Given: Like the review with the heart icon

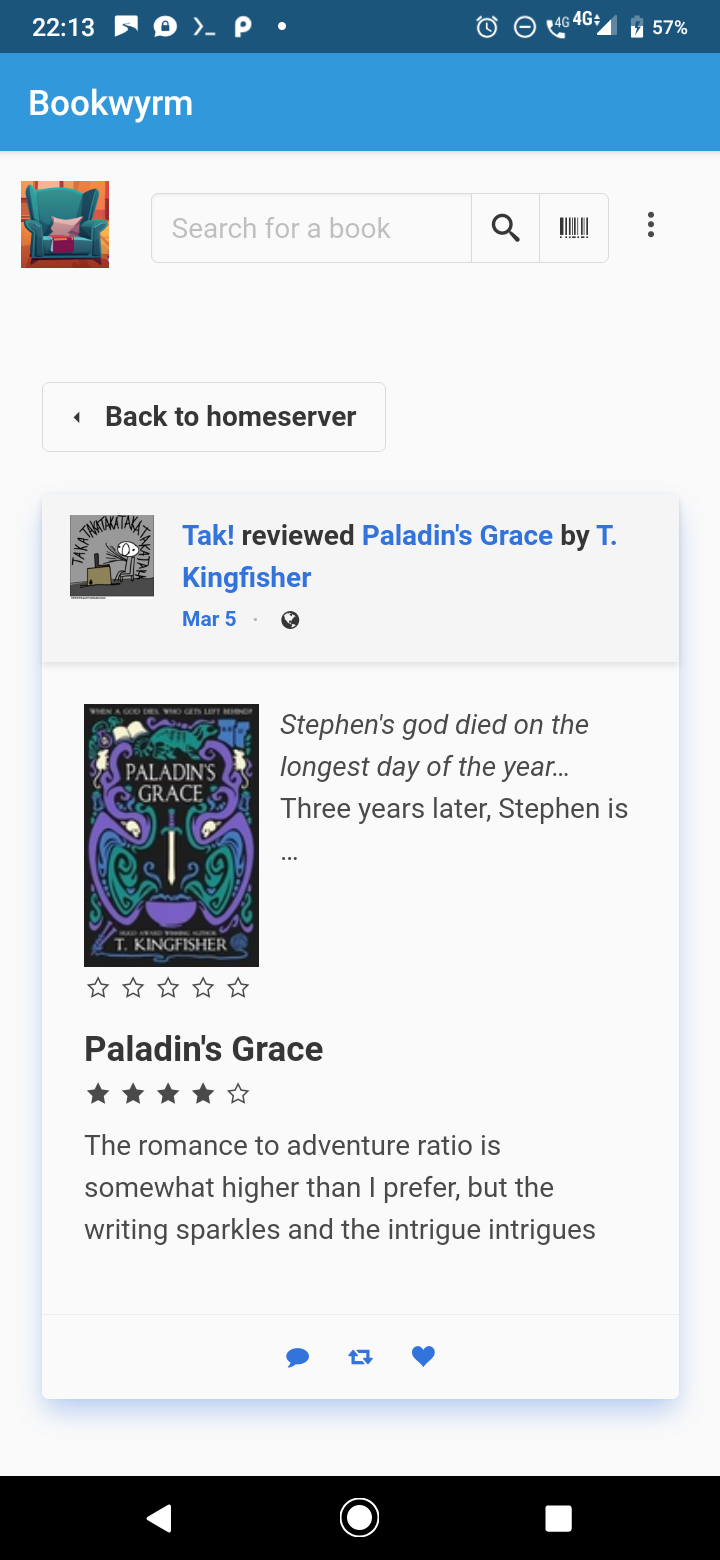Looking at the screenshot, I should (x=423, y=1356).
